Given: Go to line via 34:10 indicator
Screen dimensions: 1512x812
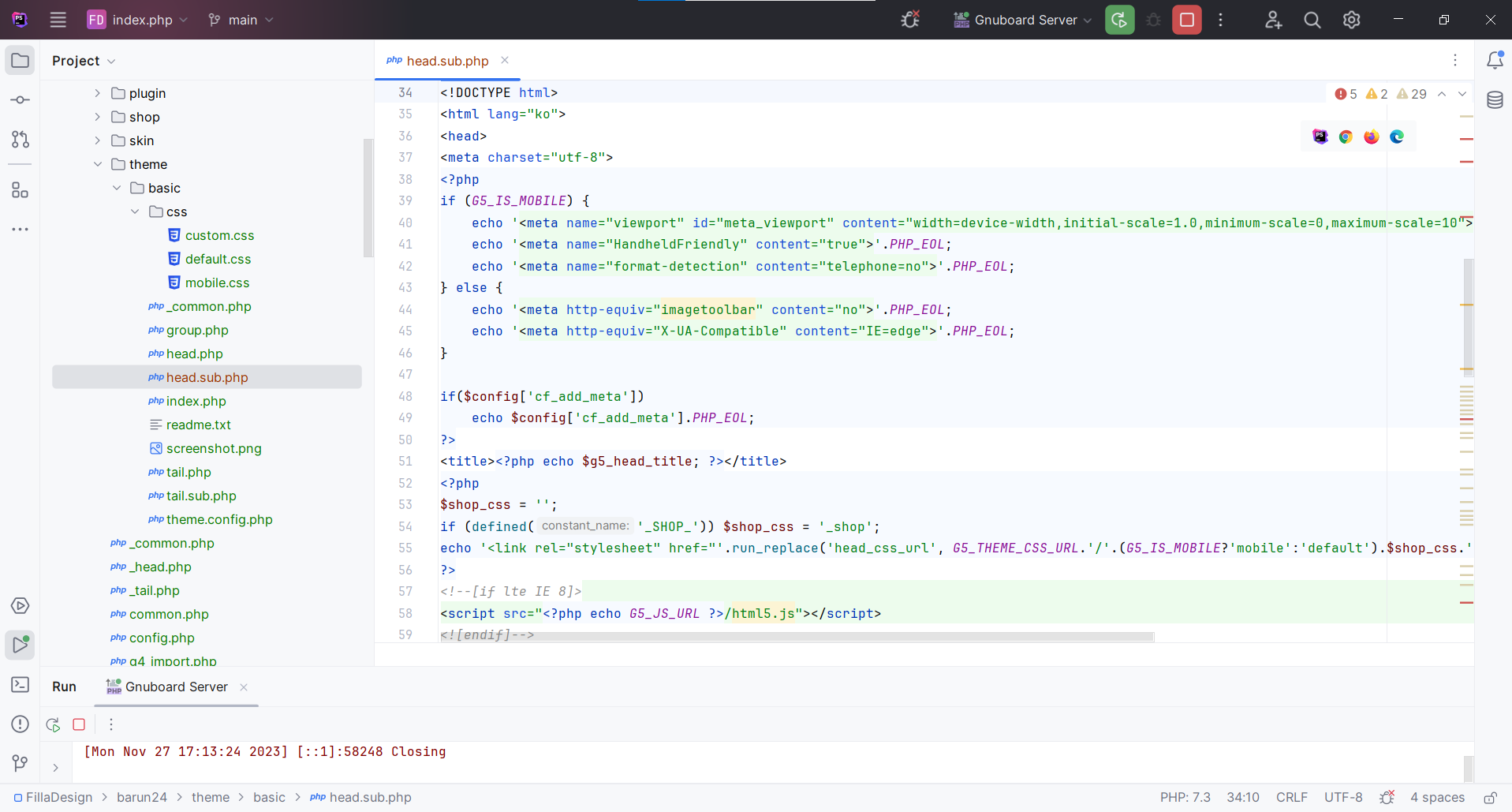Looking at the screenshot, I should [1243, 798].
